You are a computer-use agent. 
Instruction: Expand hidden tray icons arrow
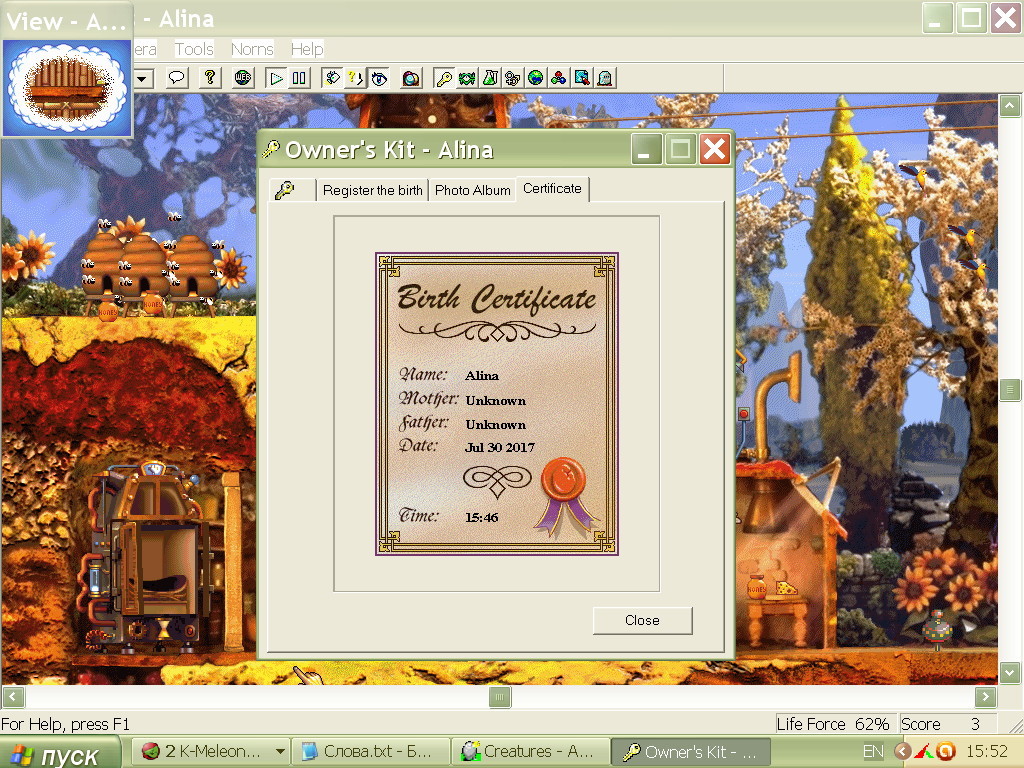[903, 752]
